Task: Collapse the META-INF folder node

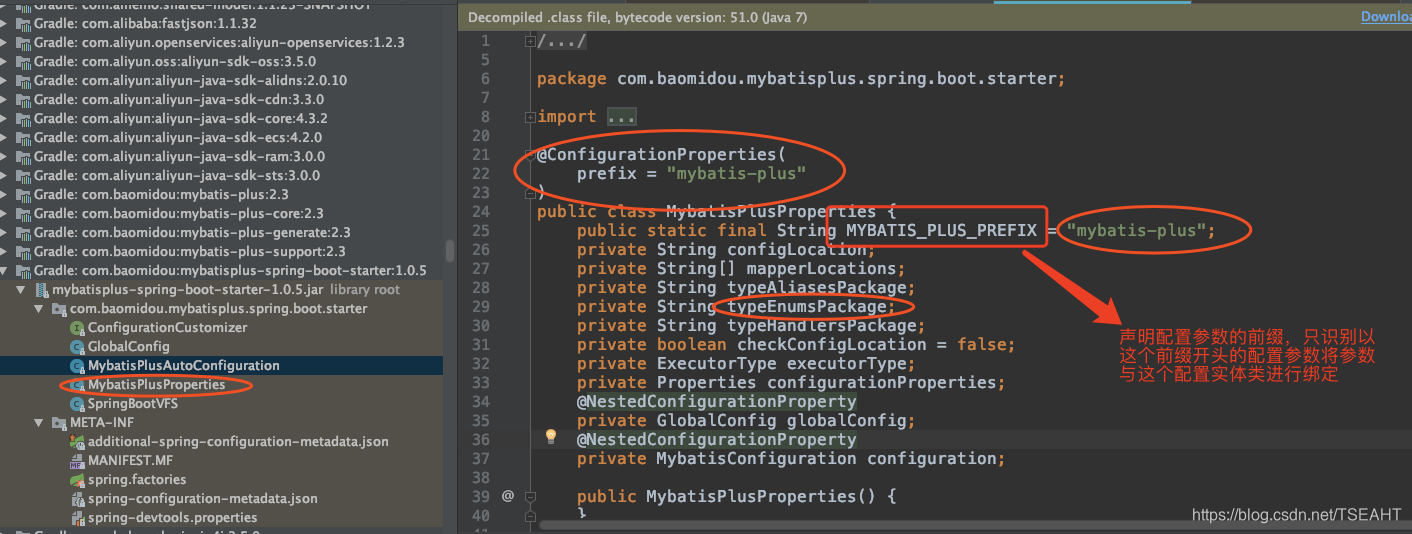Action: [40, 423]
